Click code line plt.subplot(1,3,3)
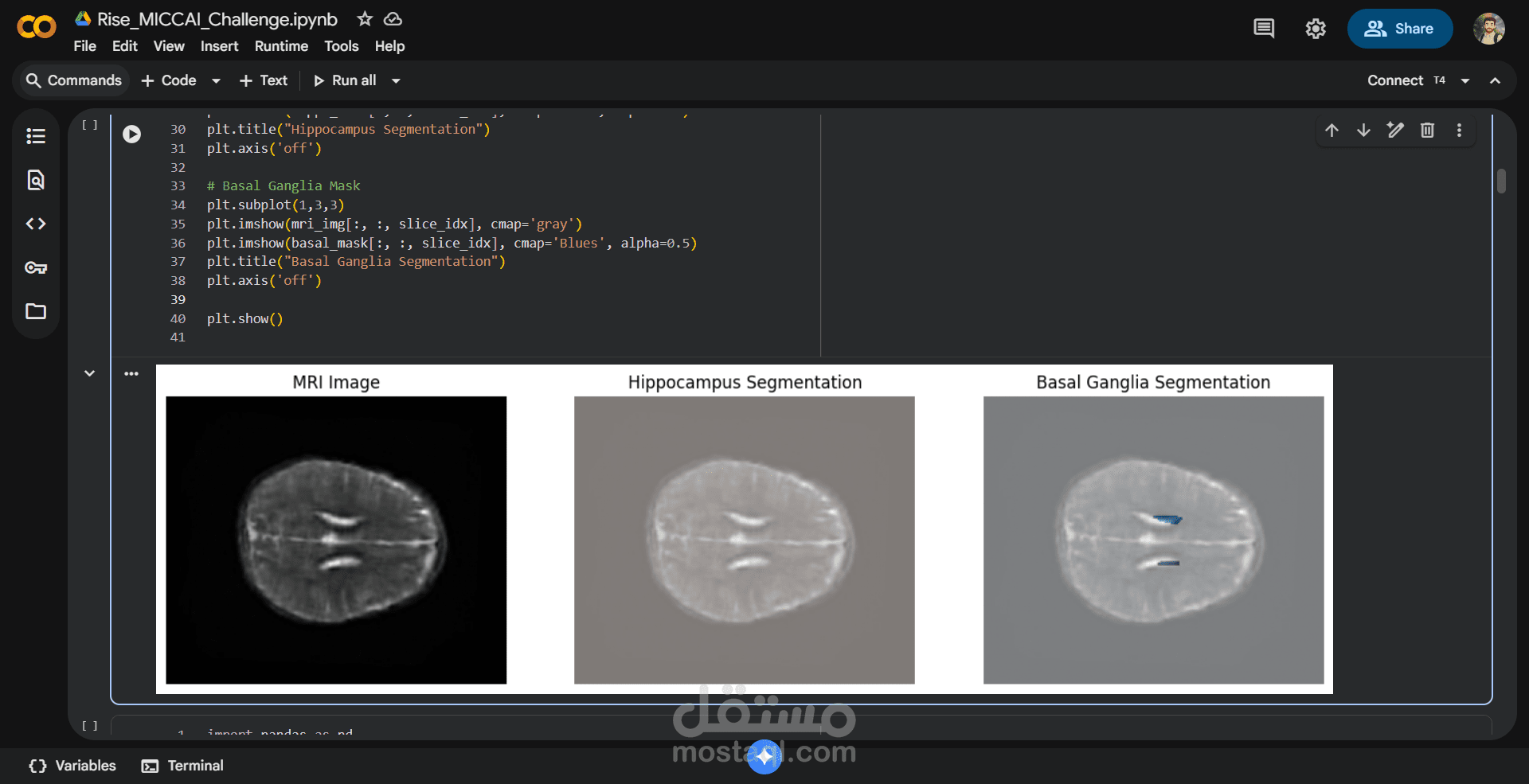The width and height of the screenshot is (1529, 784). coord(276,205)
